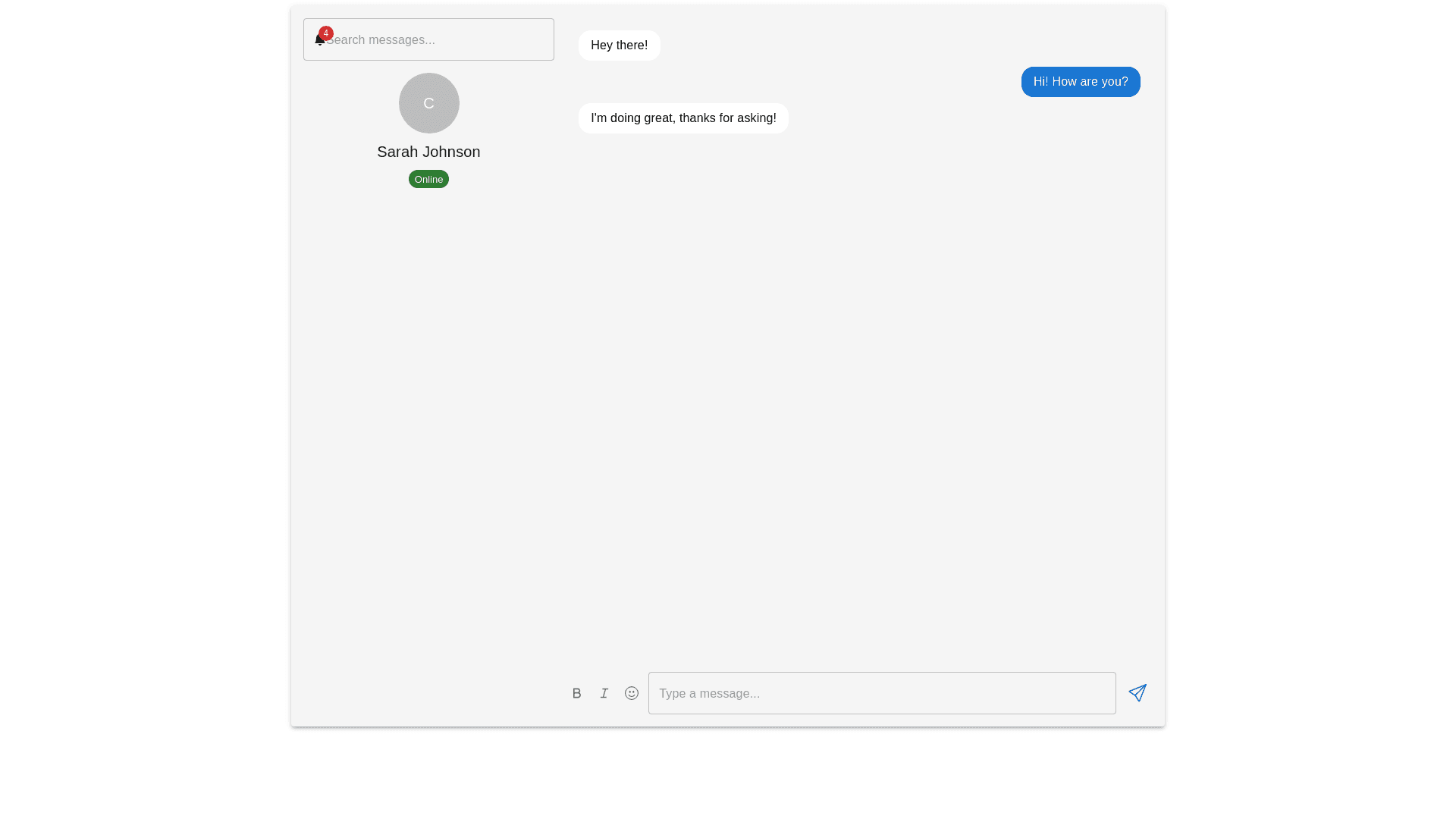Focus the Search messages field

(440, 39)
